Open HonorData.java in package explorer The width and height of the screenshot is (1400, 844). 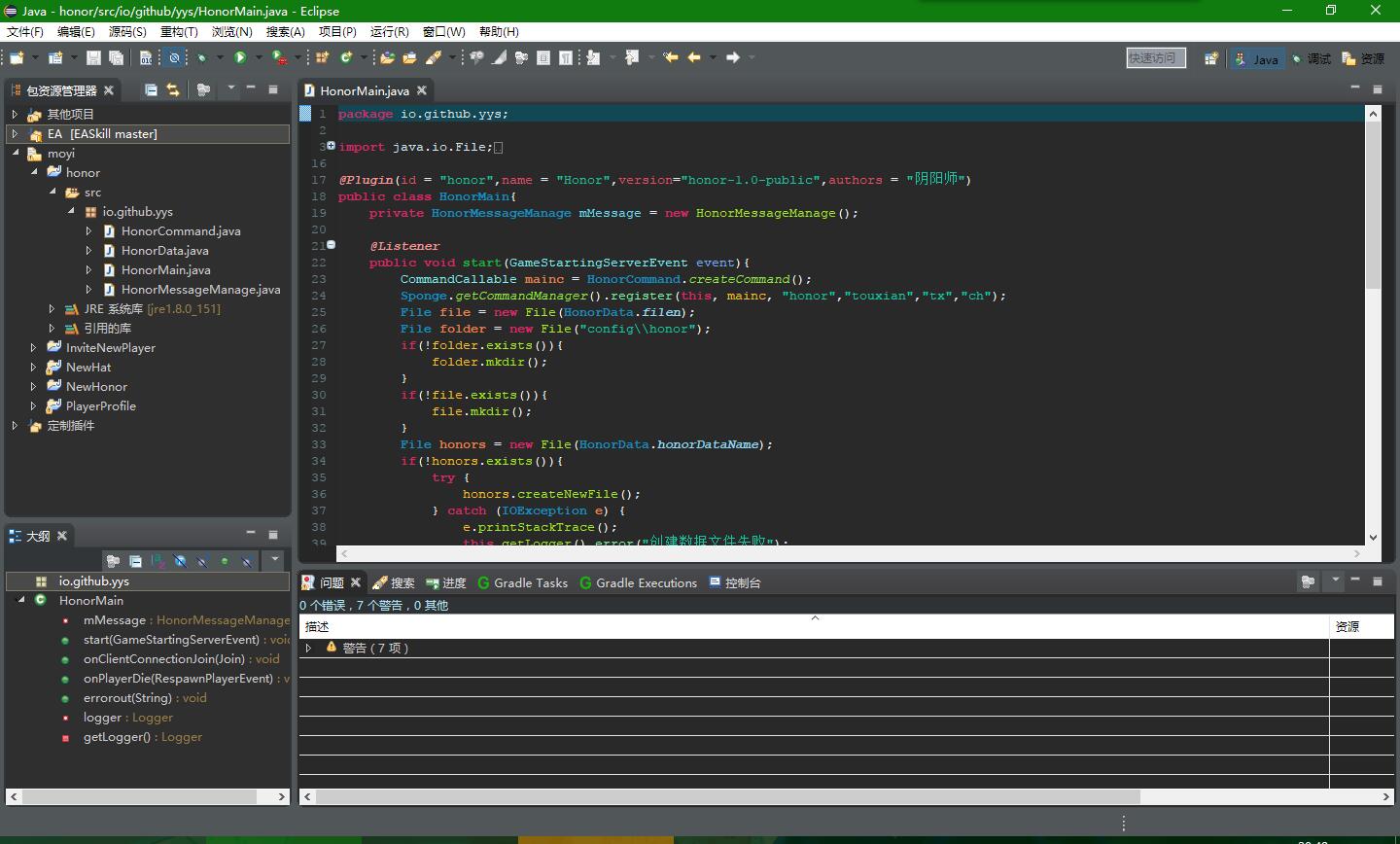coord(164,251)
